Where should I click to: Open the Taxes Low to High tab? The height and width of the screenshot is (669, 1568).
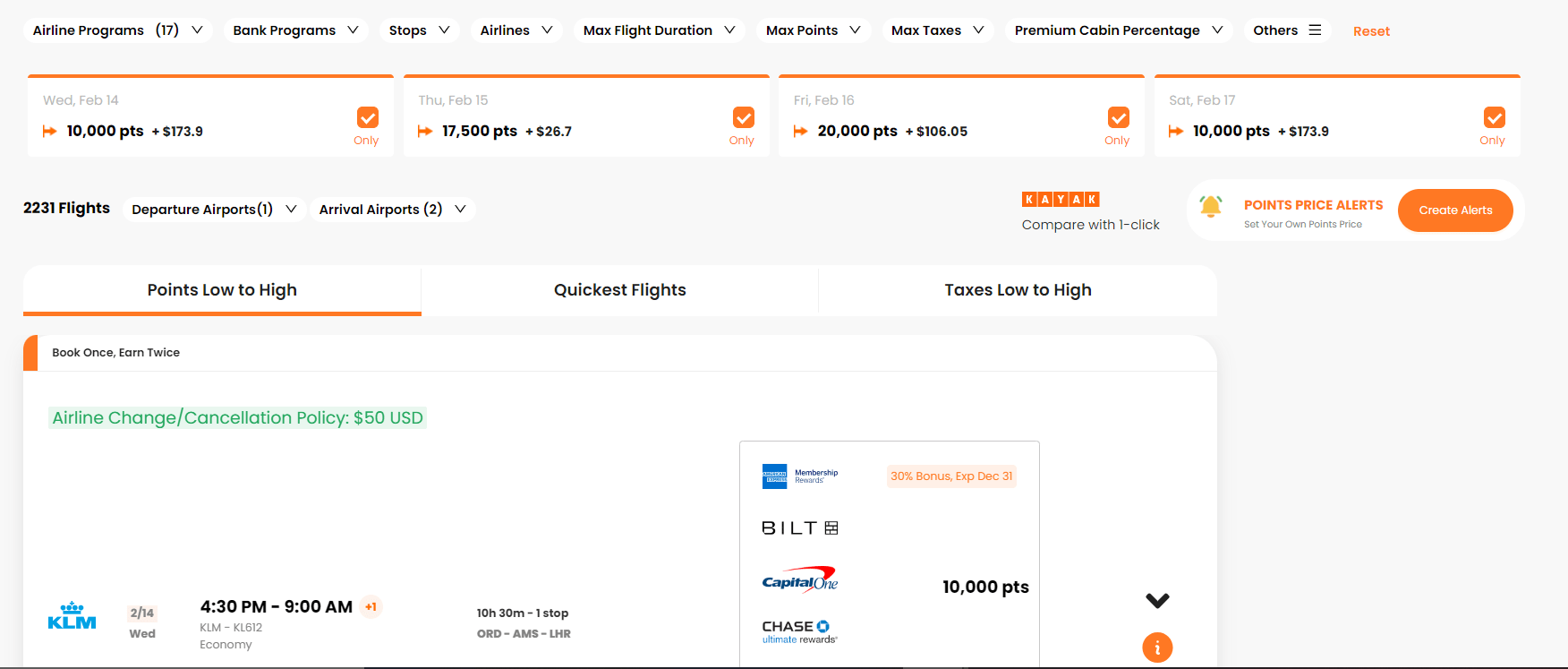1018,289
